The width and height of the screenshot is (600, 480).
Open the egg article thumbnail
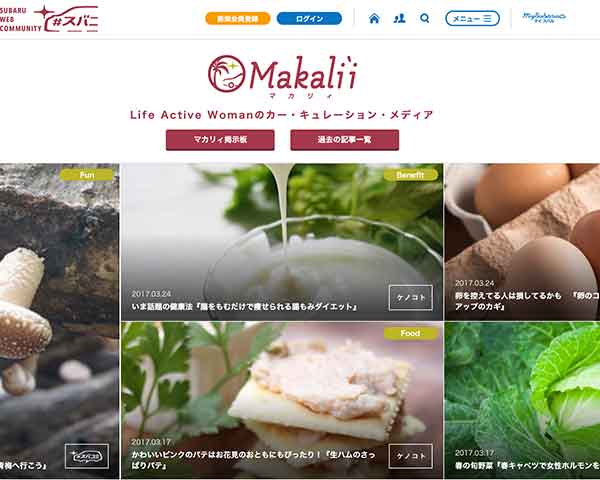tap(522, 242)
